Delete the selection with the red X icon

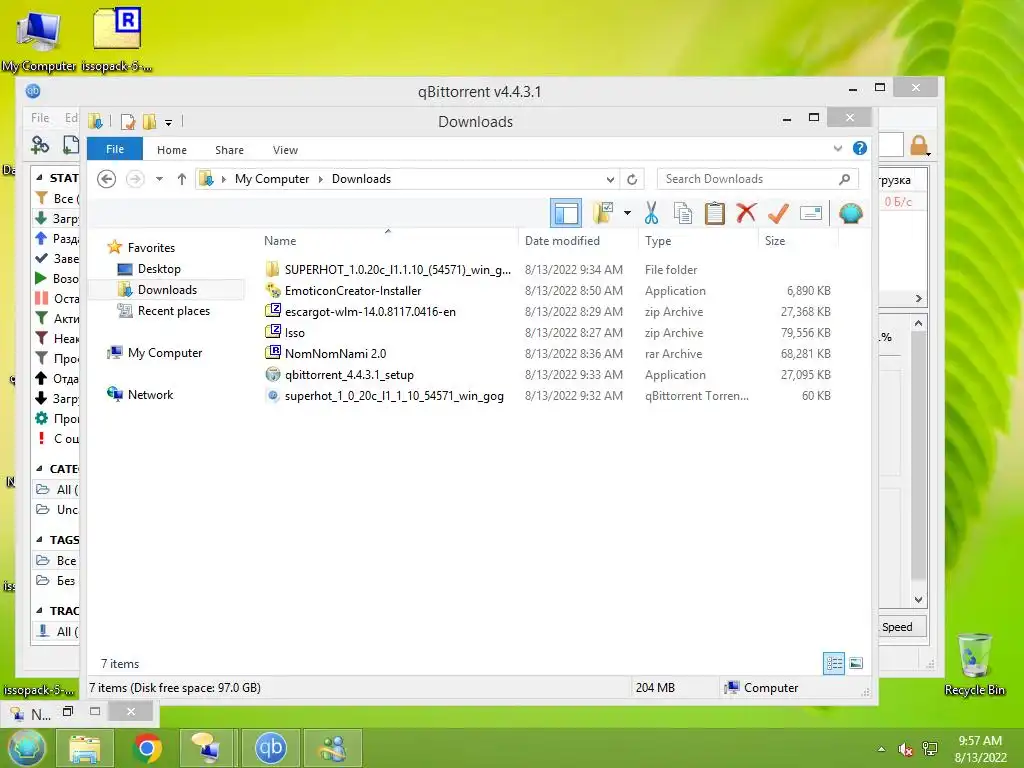(746, 213)
